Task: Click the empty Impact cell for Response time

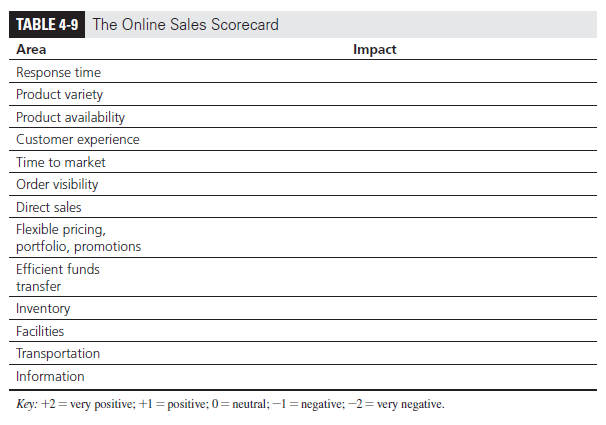Action: click(x=375, y=72)
